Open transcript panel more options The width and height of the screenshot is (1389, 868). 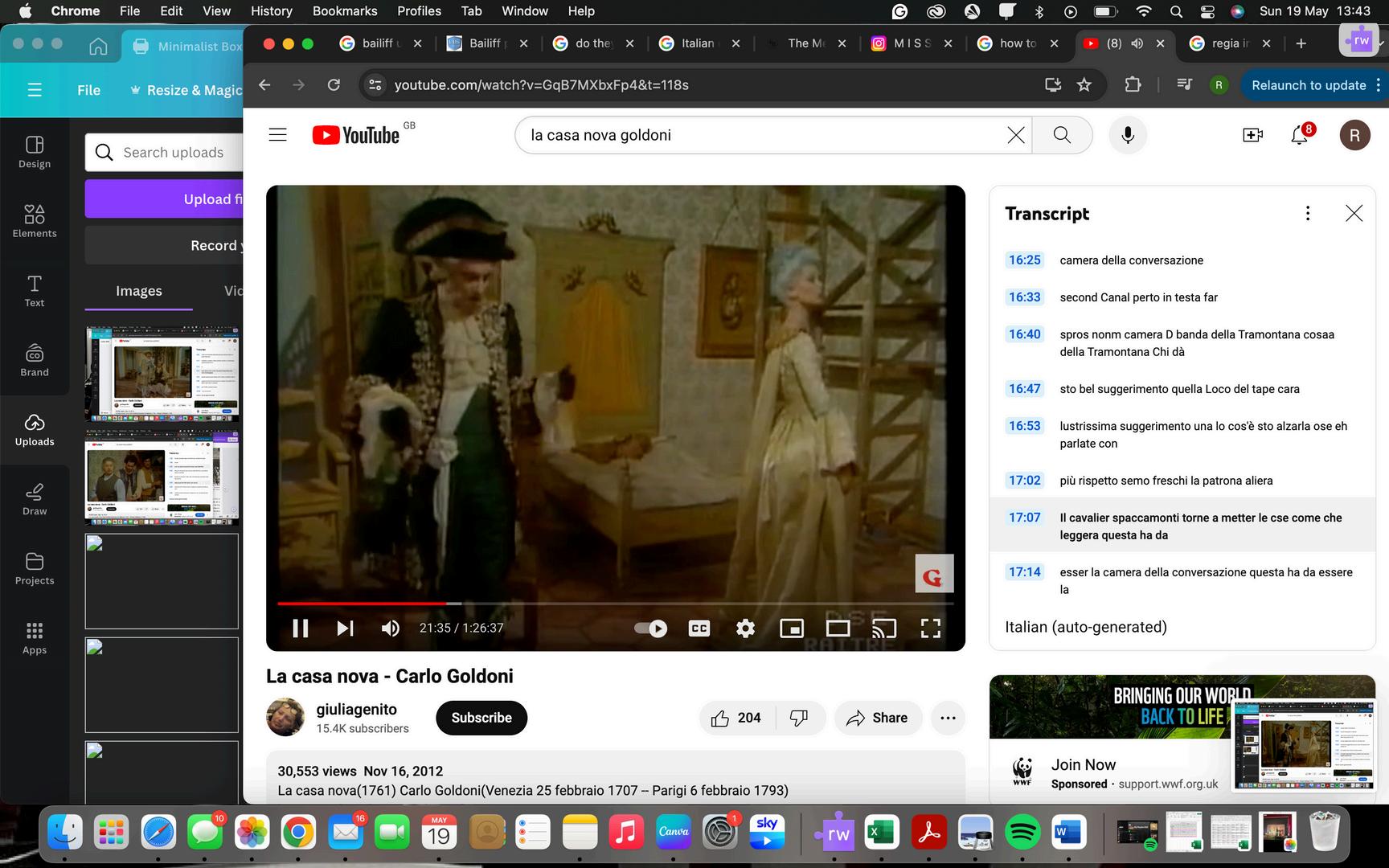[1308, 213]
